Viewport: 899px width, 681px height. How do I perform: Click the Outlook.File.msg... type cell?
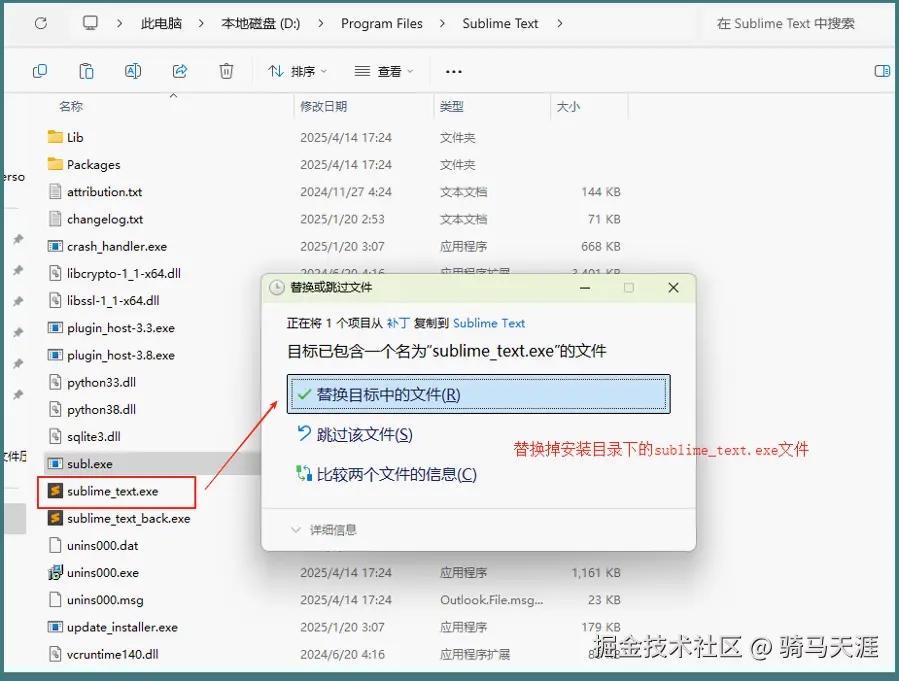pyautogui.click(x=491, y=600)
